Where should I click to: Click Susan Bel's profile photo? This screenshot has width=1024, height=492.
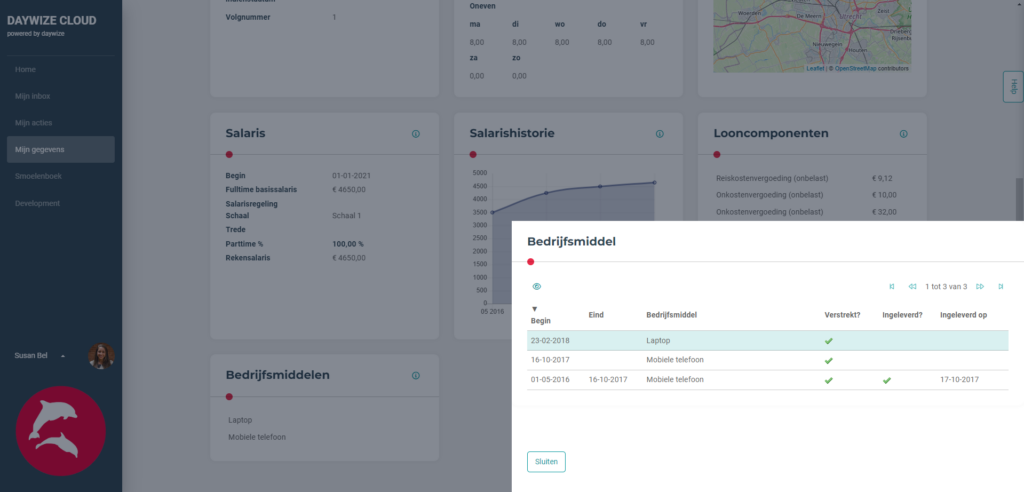point(101,356)
